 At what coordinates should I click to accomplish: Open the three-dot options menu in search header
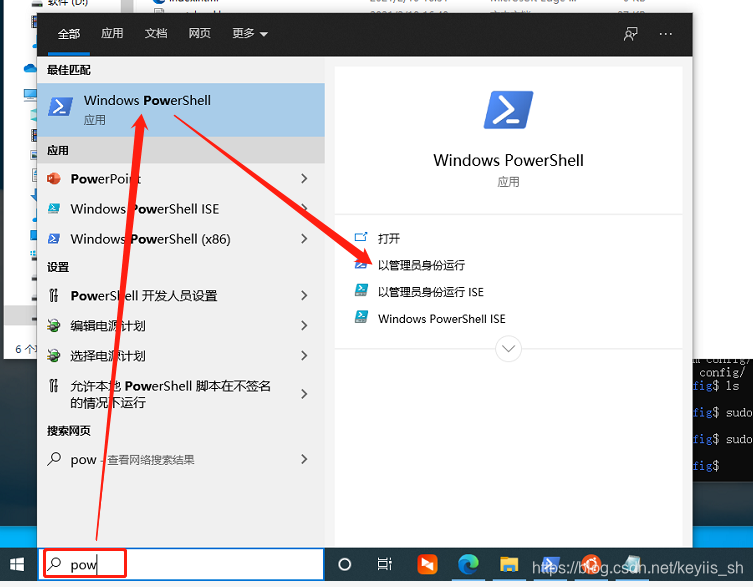point(666,34)
